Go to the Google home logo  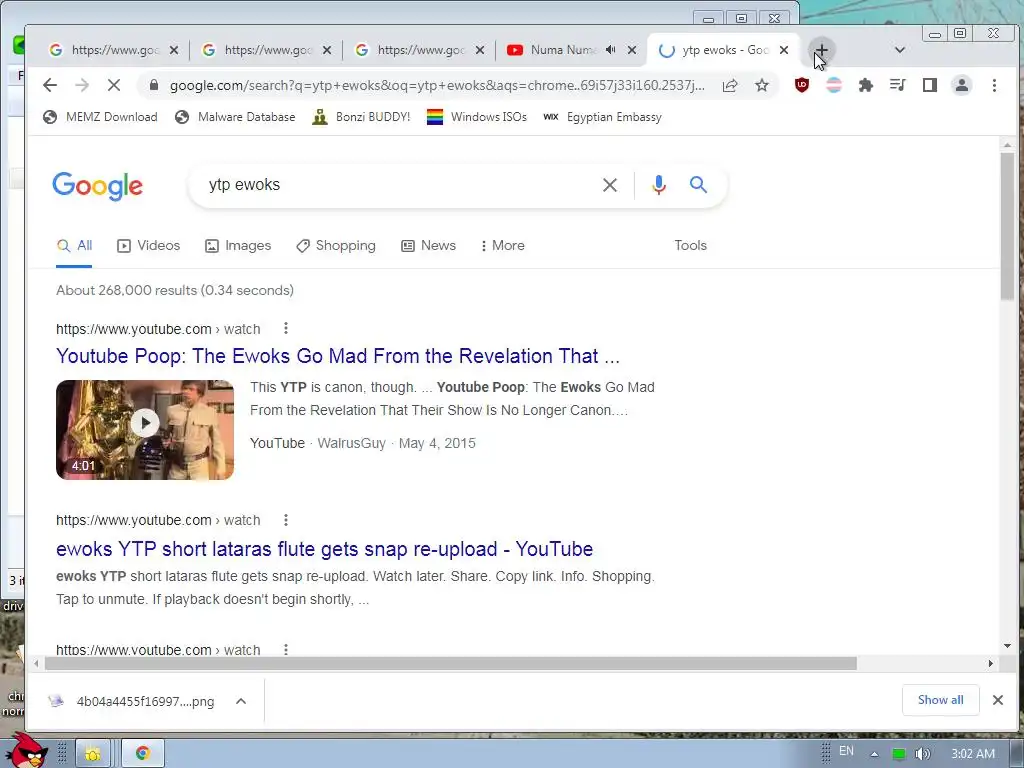(x=97, y=186)
